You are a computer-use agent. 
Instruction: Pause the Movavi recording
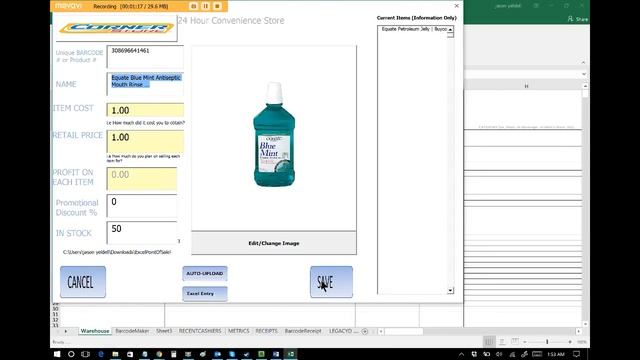click(x=205, y=6)
